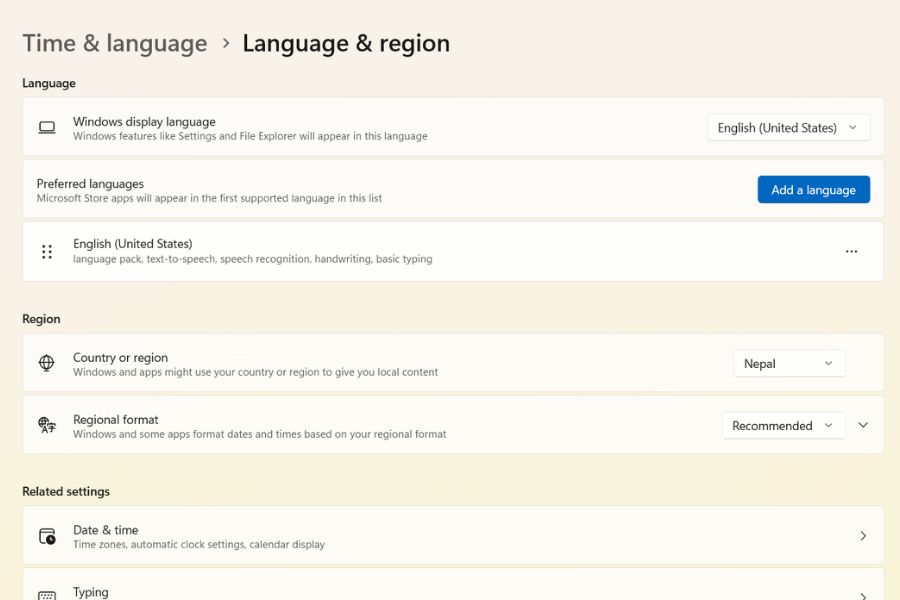The image size is (900, 600).
Task: Click the chevron arrow on Date & time row
Action: pos(863,536)
